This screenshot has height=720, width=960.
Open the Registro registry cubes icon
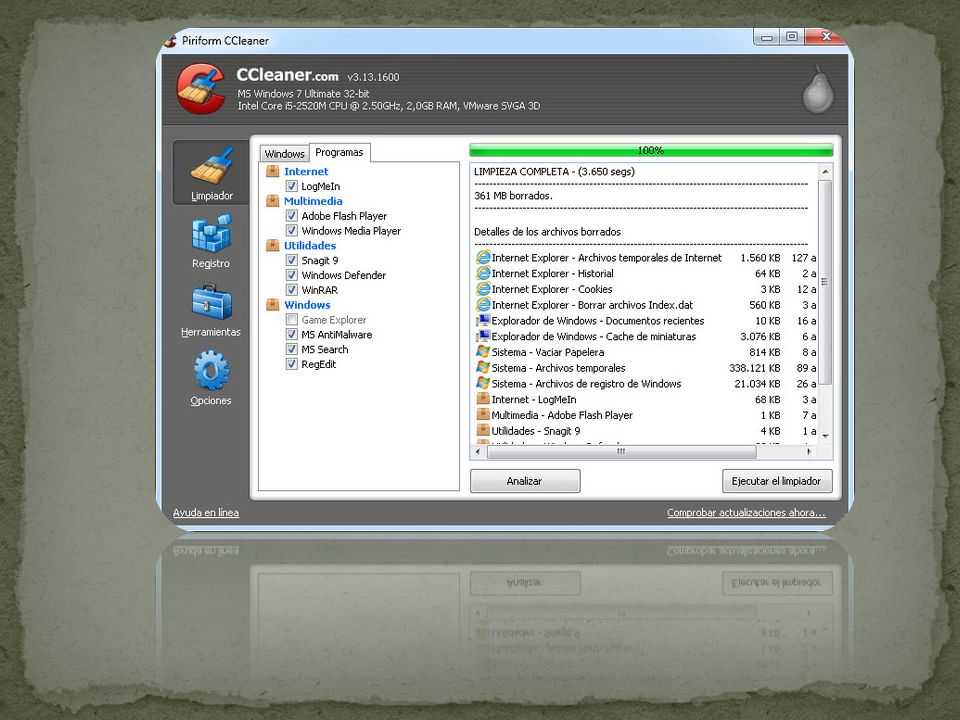click(211, 233)
